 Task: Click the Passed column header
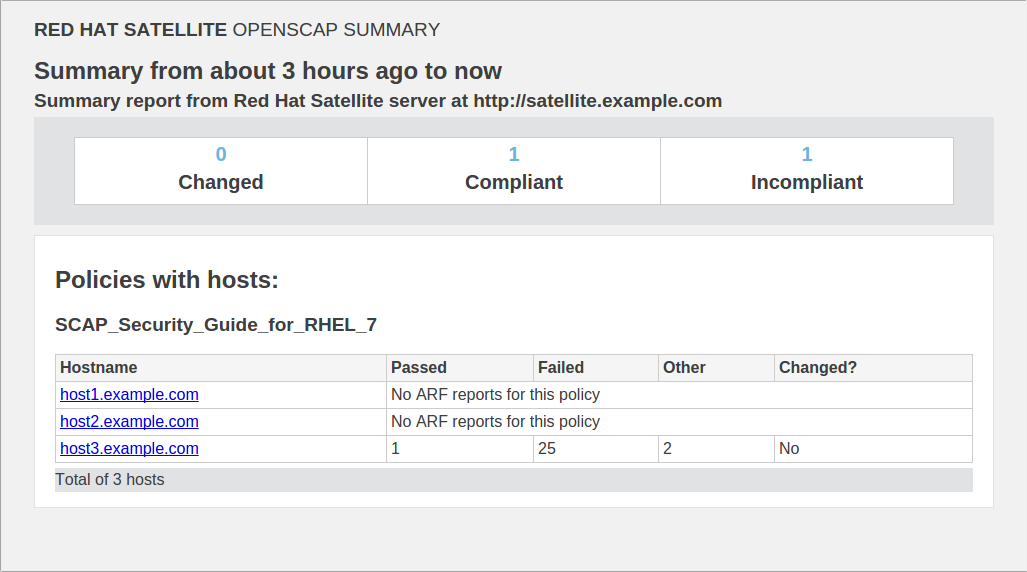(419, 368)
